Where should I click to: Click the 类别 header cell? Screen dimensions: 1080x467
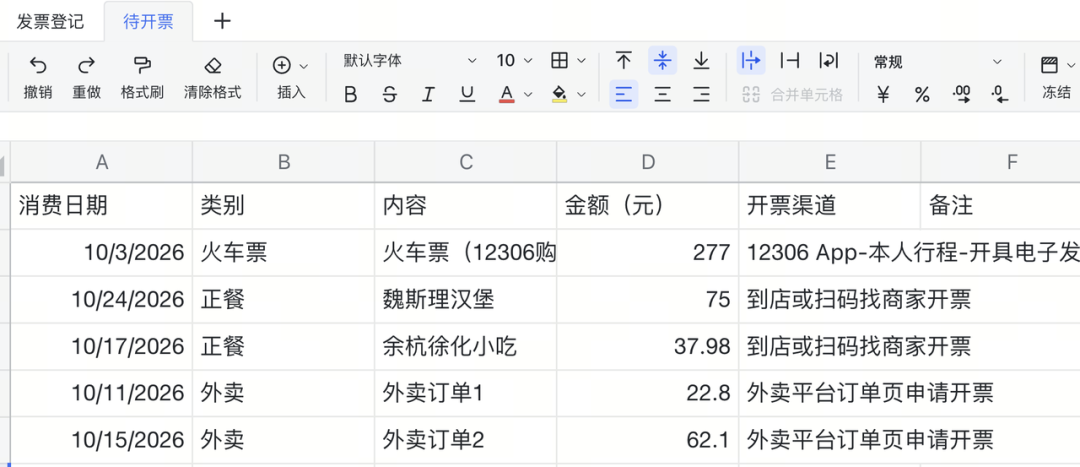tap(284, 206)
